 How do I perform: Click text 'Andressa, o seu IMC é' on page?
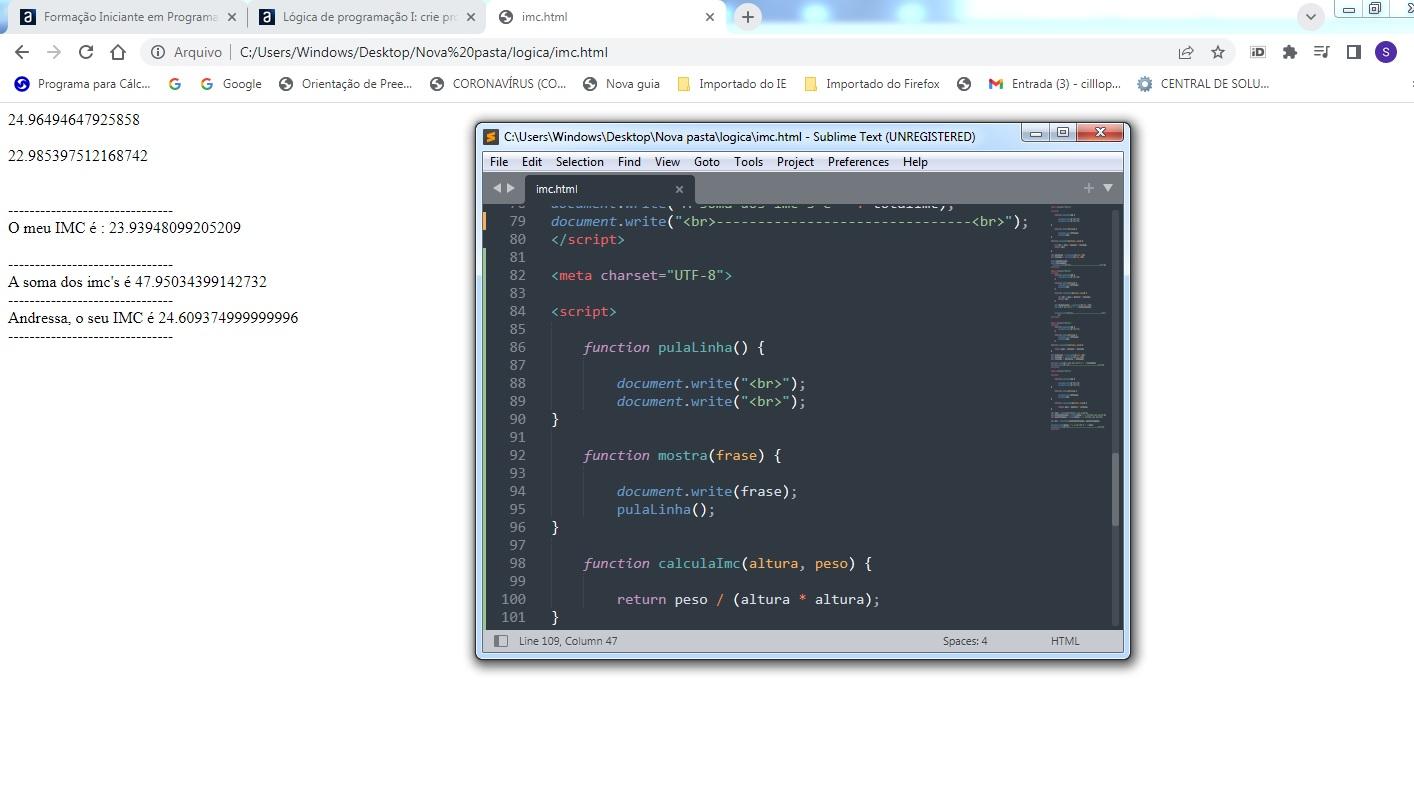81,318
